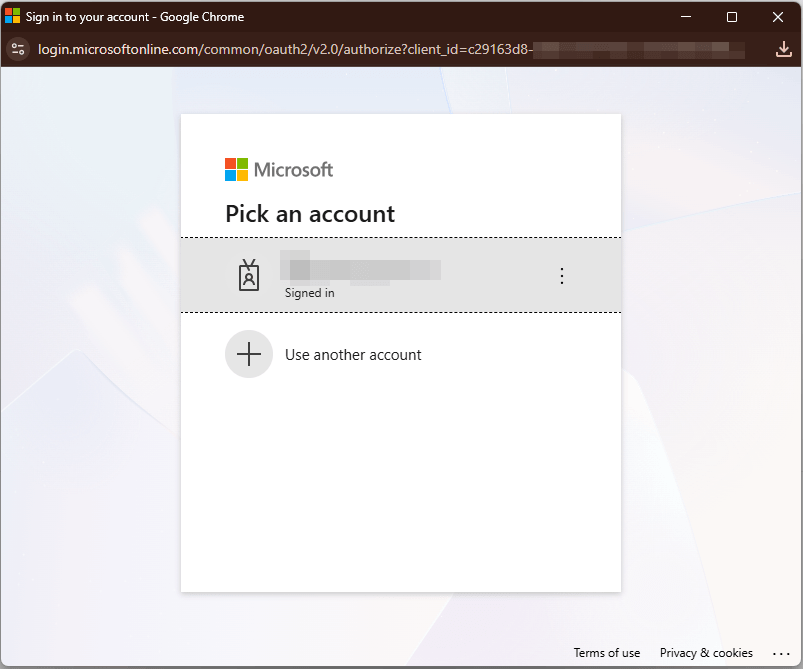Minimize the Chrome sign-in window
This screenshot has height=669, width=803.
coord(686,17)
